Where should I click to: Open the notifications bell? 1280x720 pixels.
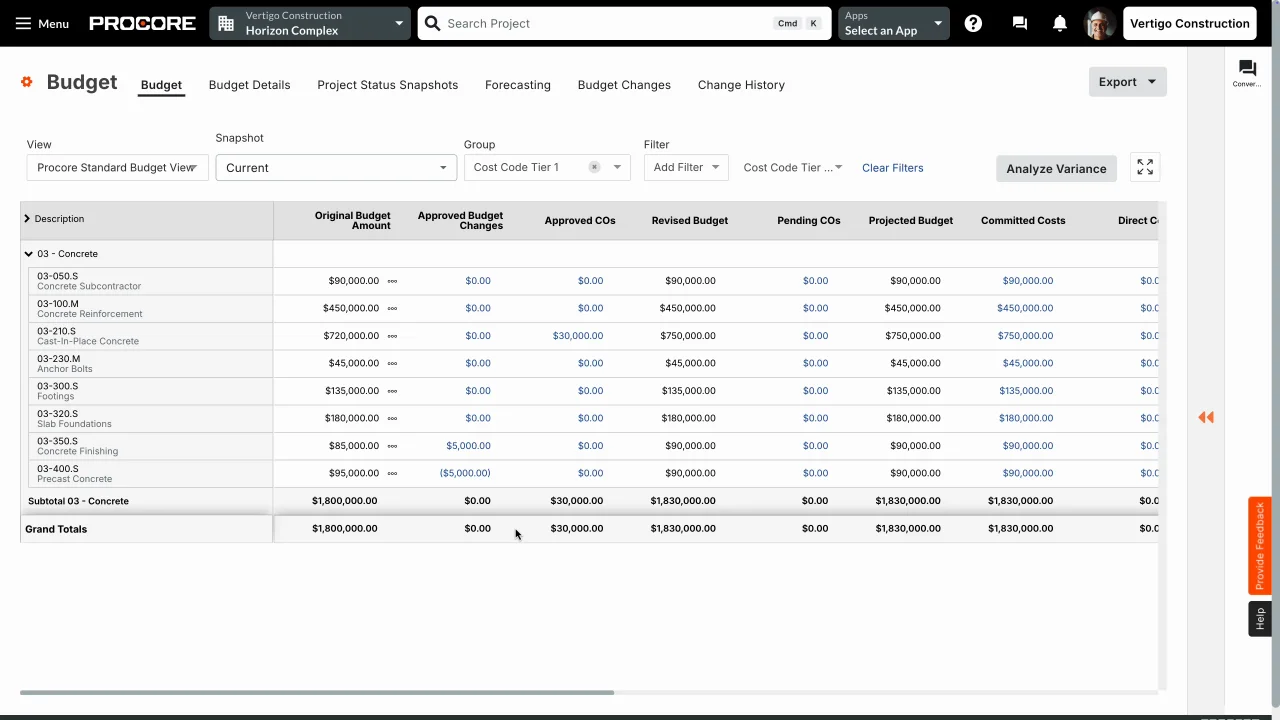tap(1059, 23)
